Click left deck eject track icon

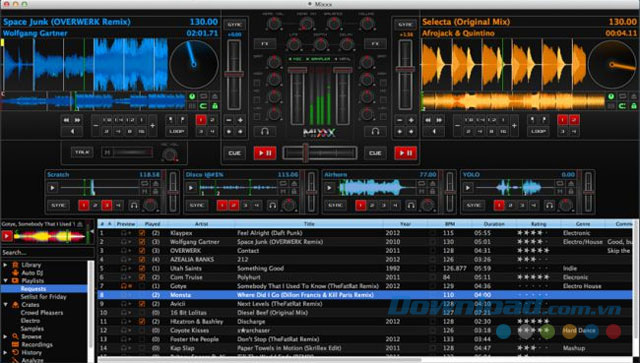coord(215,96)
